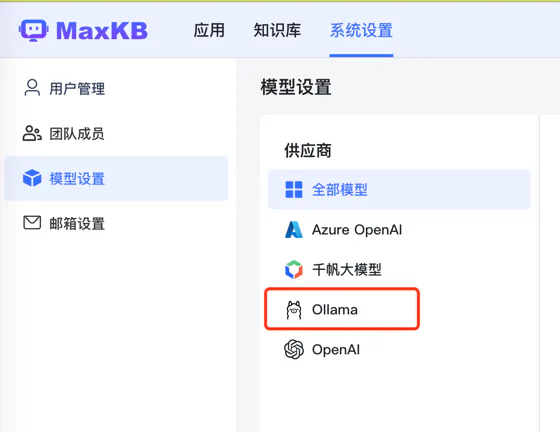560x432 pixels.
Task: Open the 应用 tab
Action: pyautogui.click(x=209, y=30)
